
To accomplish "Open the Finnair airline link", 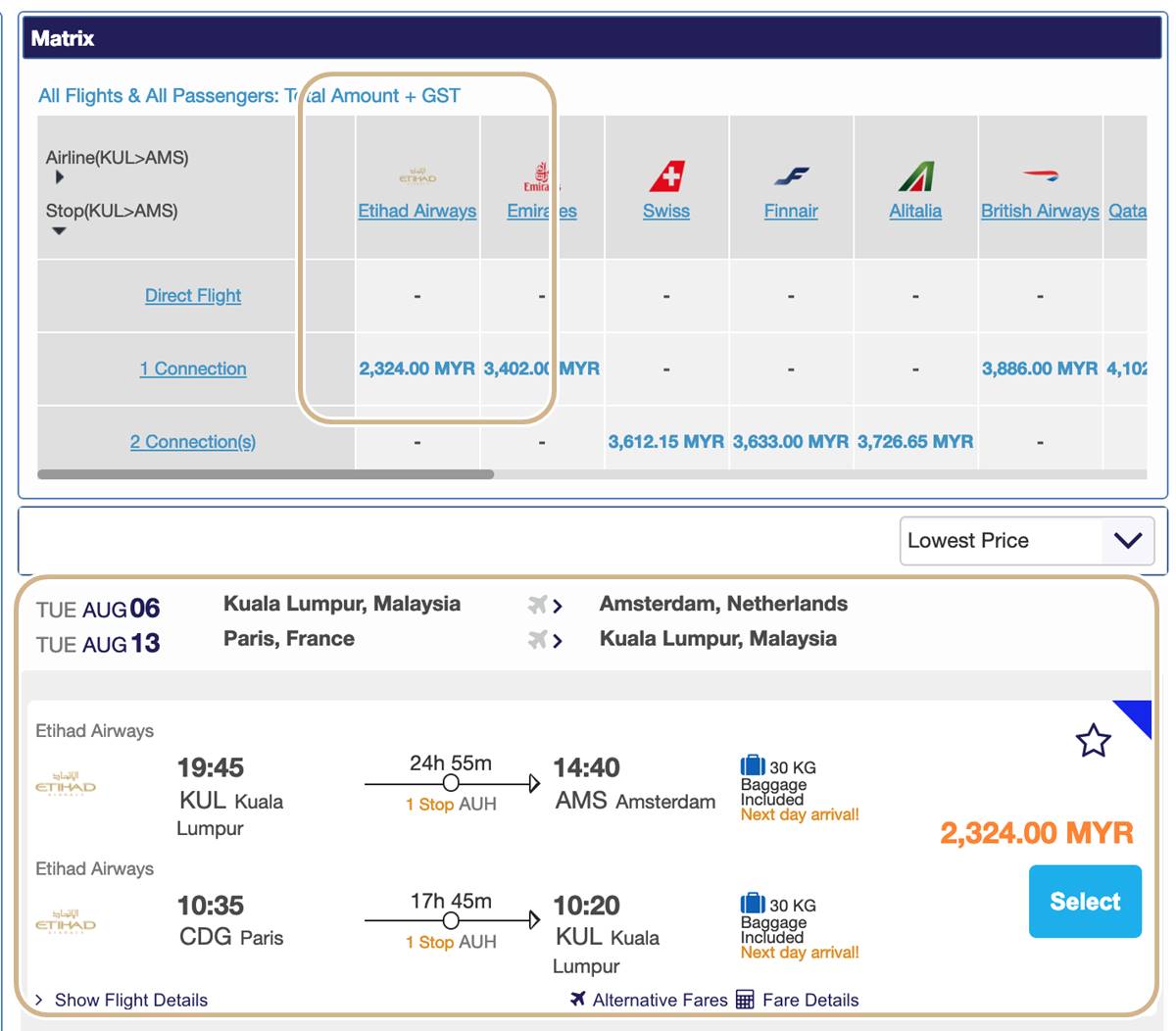I will 791,211.
